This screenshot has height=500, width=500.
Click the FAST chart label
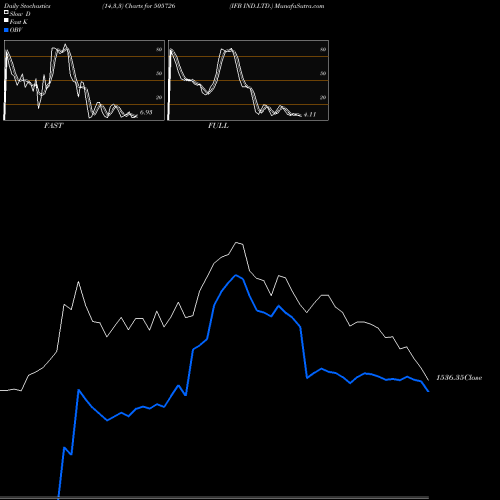pyautogui.click(x=53, y=126)
